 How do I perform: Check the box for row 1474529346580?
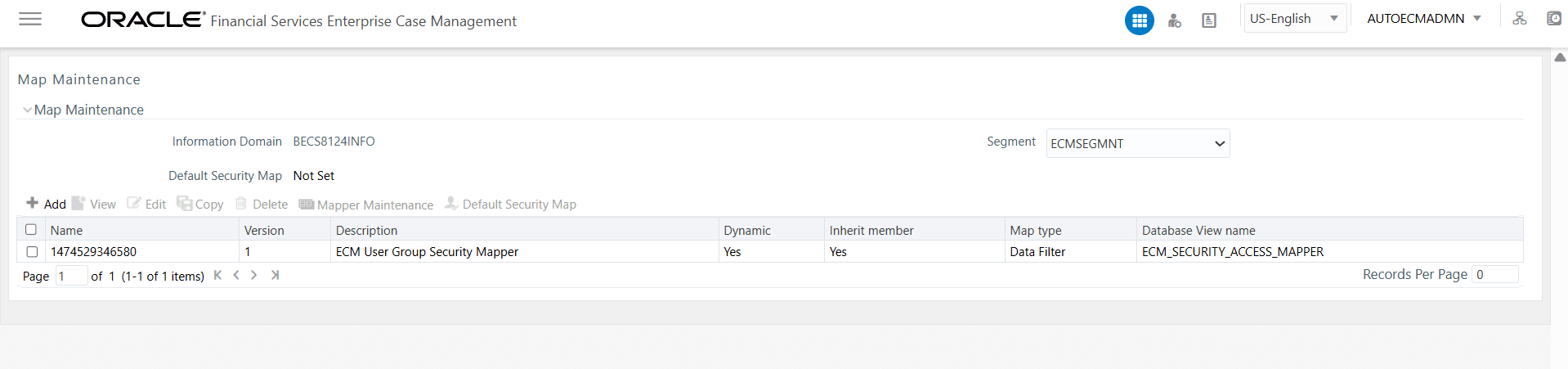pos(32,251)
